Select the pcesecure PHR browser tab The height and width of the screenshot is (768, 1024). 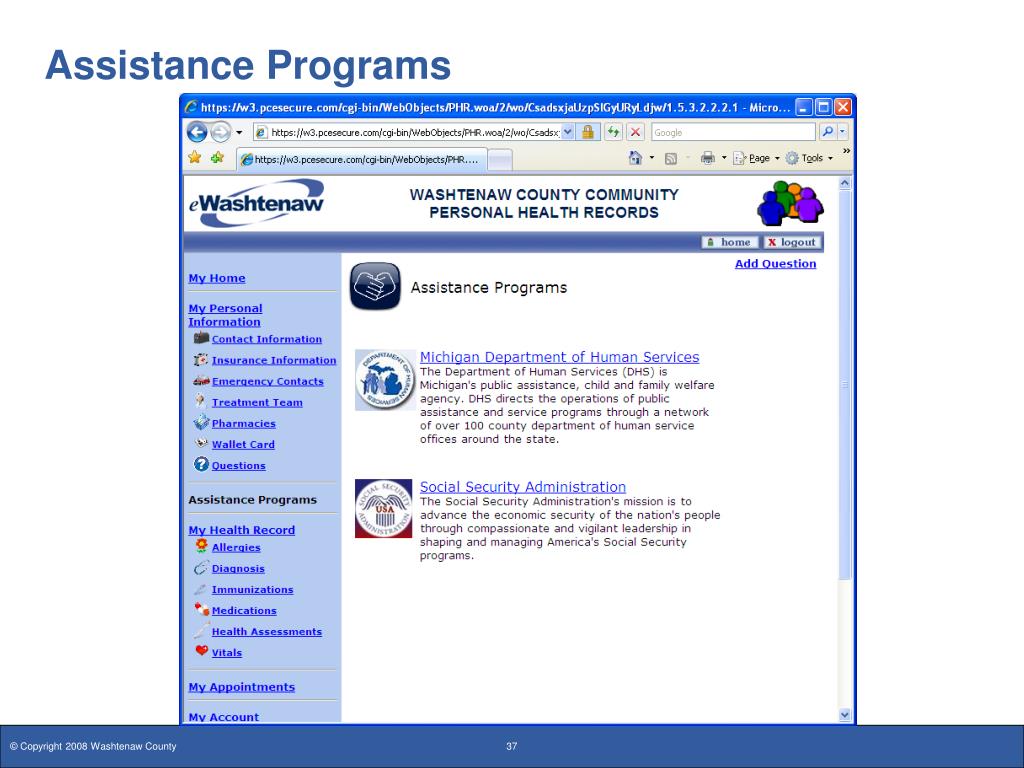tap(361, 159)
